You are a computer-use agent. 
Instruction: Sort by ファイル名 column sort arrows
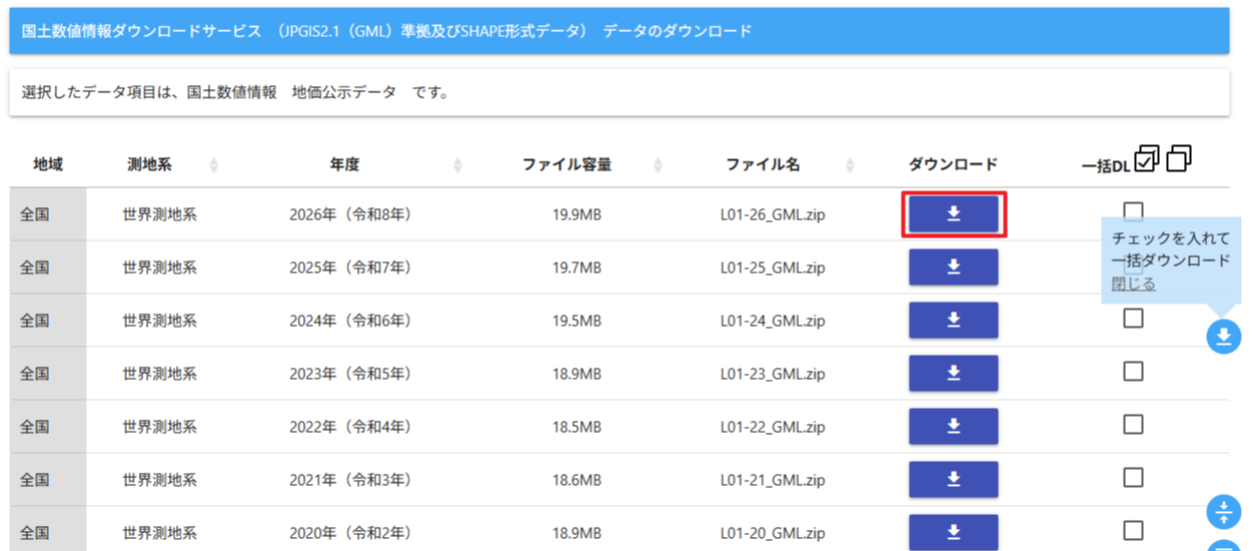pos(849,165)
